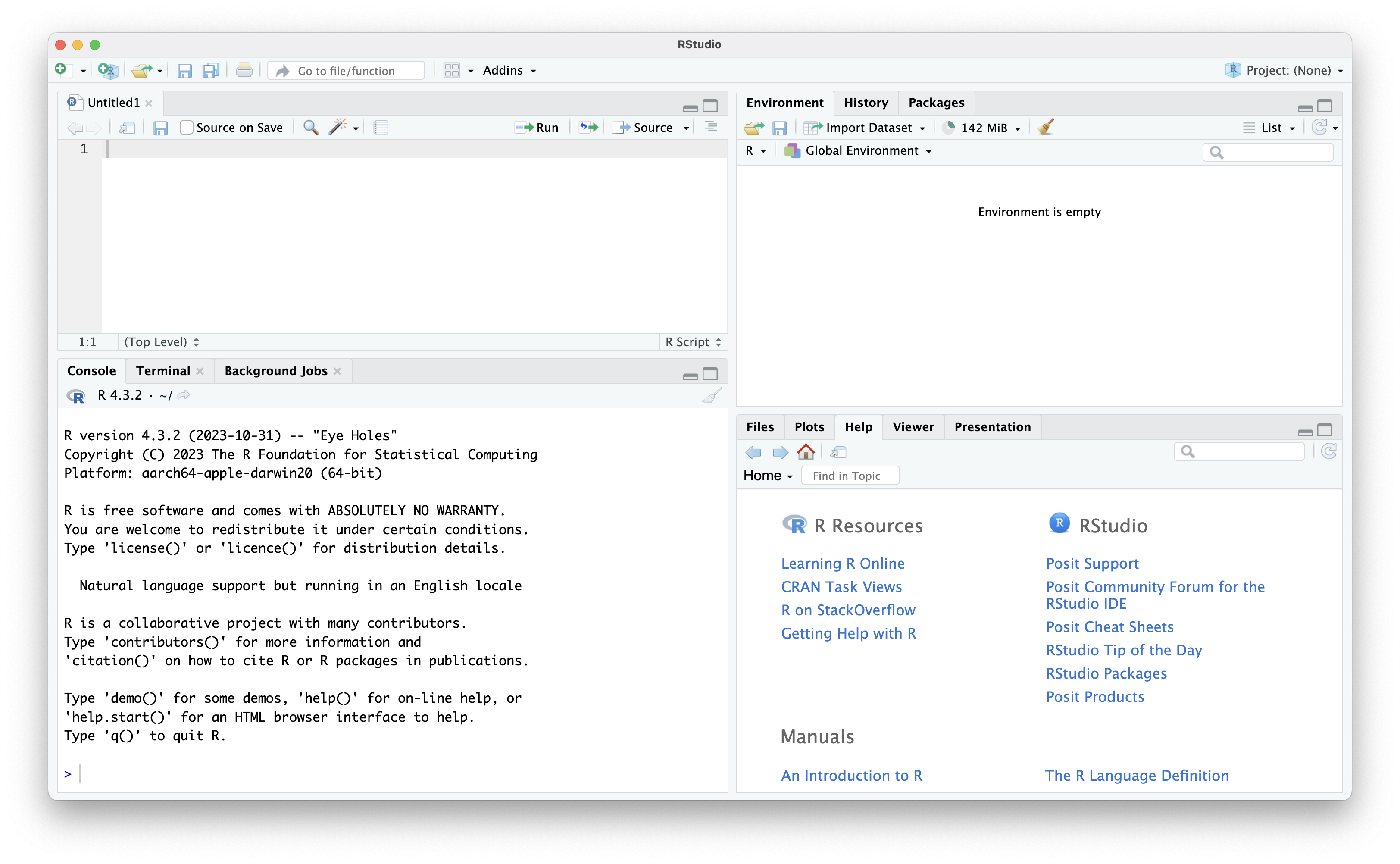
Task: Click the find/replace magnifier icon in editor
Action: coord(310,128)
